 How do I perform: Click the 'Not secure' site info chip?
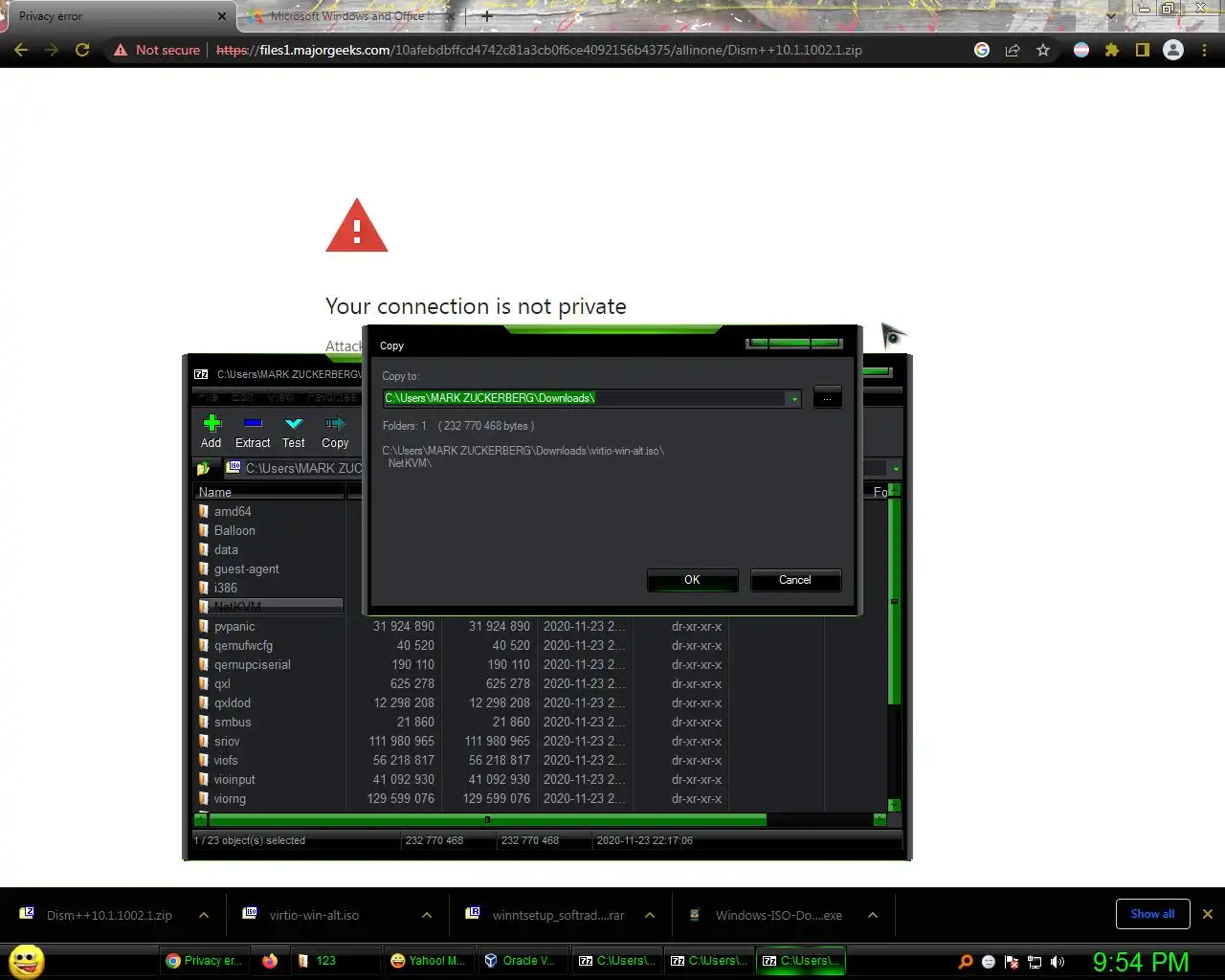point(157,50)
